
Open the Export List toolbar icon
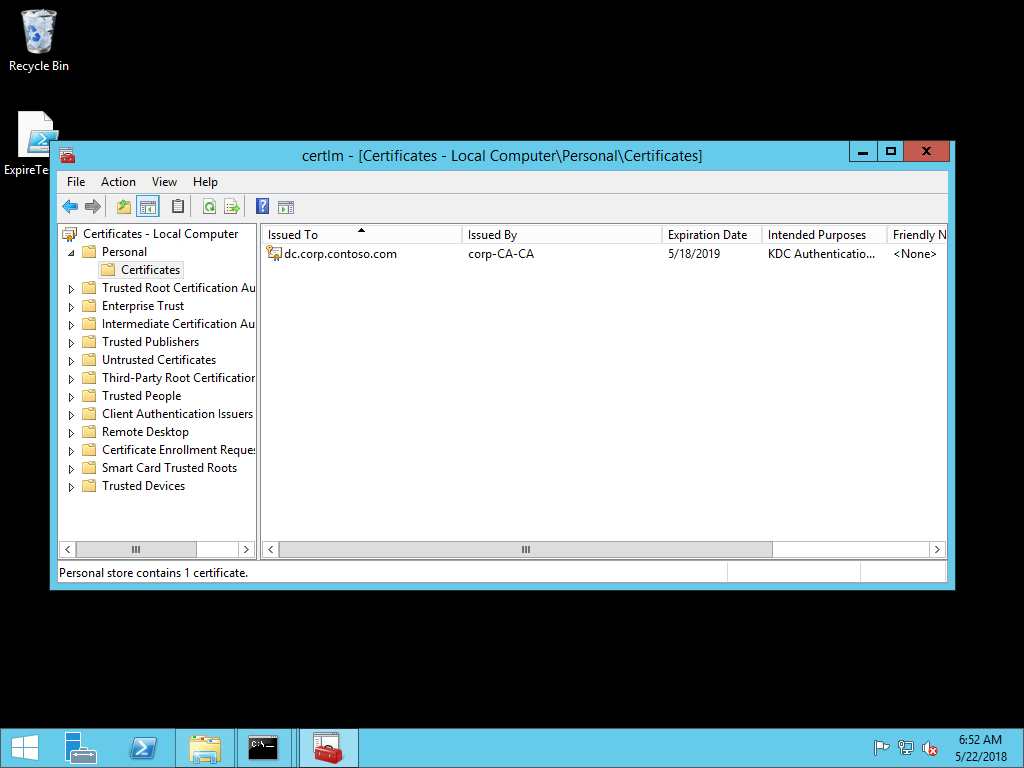(x=232, y=206)
